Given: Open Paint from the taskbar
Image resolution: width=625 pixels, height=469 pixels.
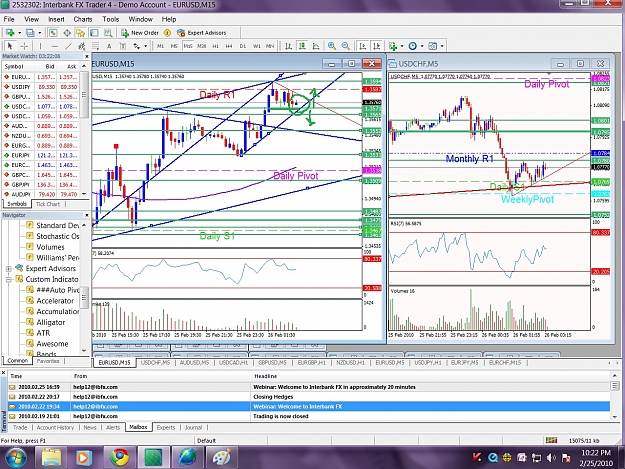Looking at the screenshot, I should click(x=221, y=457).
